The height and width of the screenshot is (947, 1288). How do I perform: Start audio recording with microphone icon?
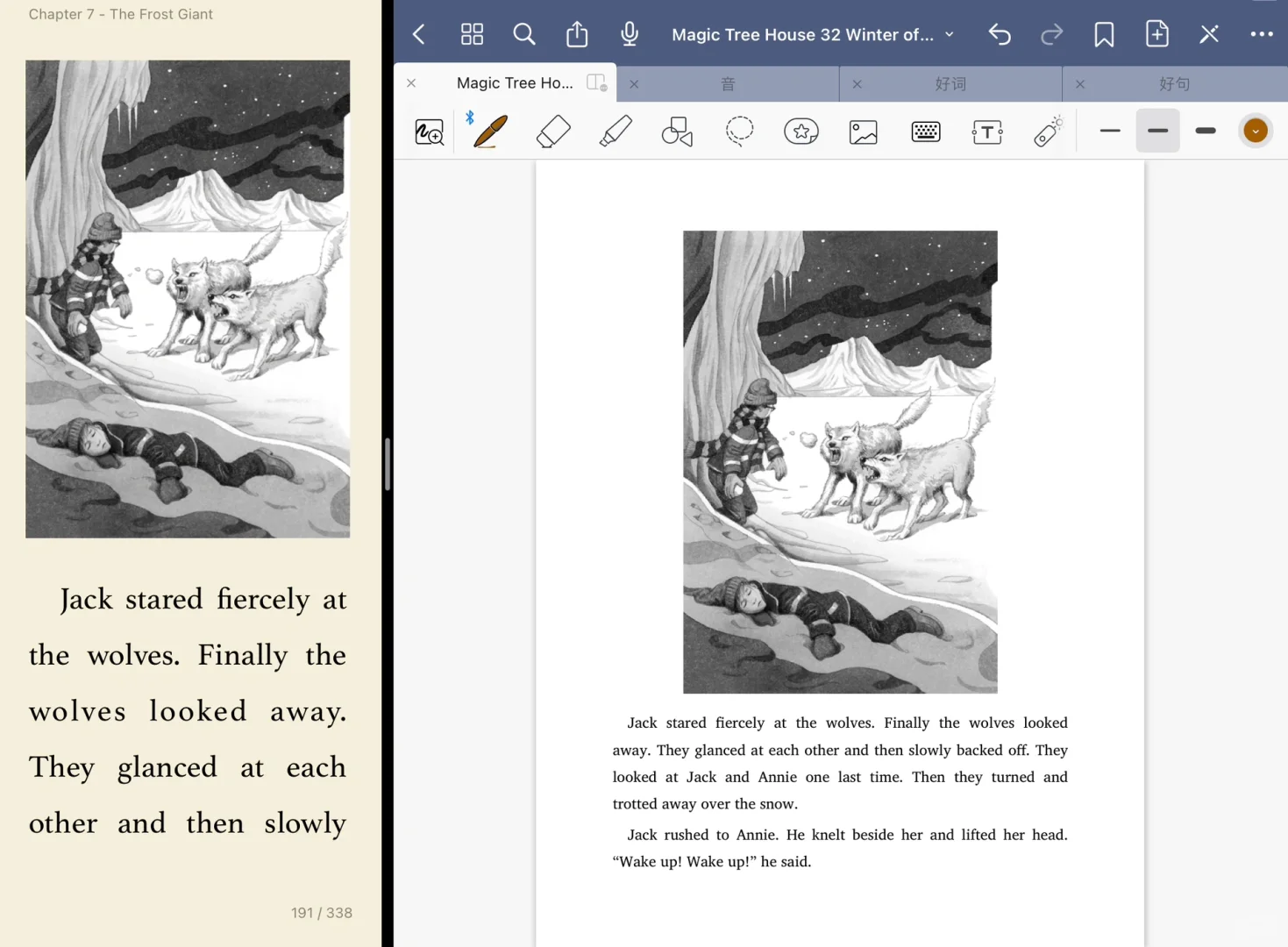pos(630,34)
